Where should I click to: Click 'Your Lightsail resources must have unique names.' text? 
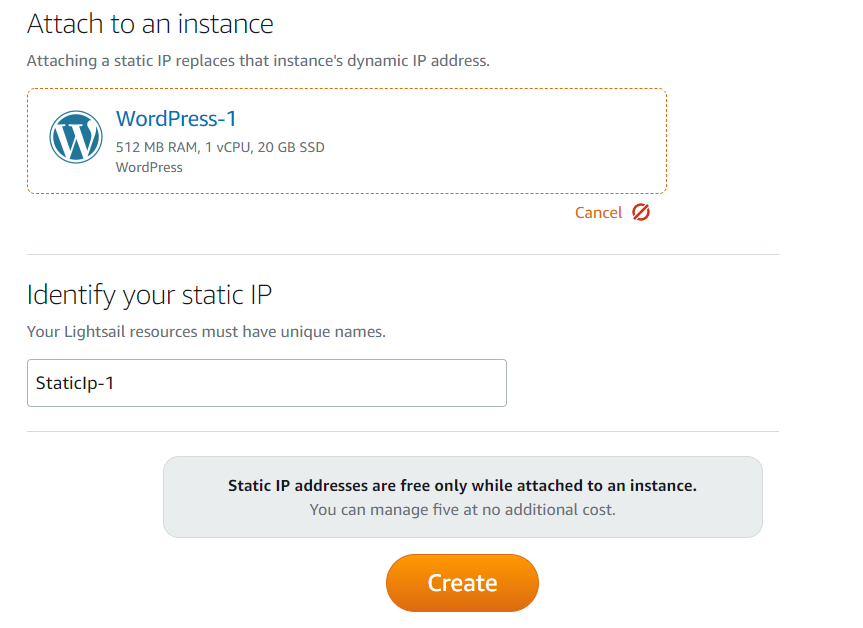pos(206,332)
